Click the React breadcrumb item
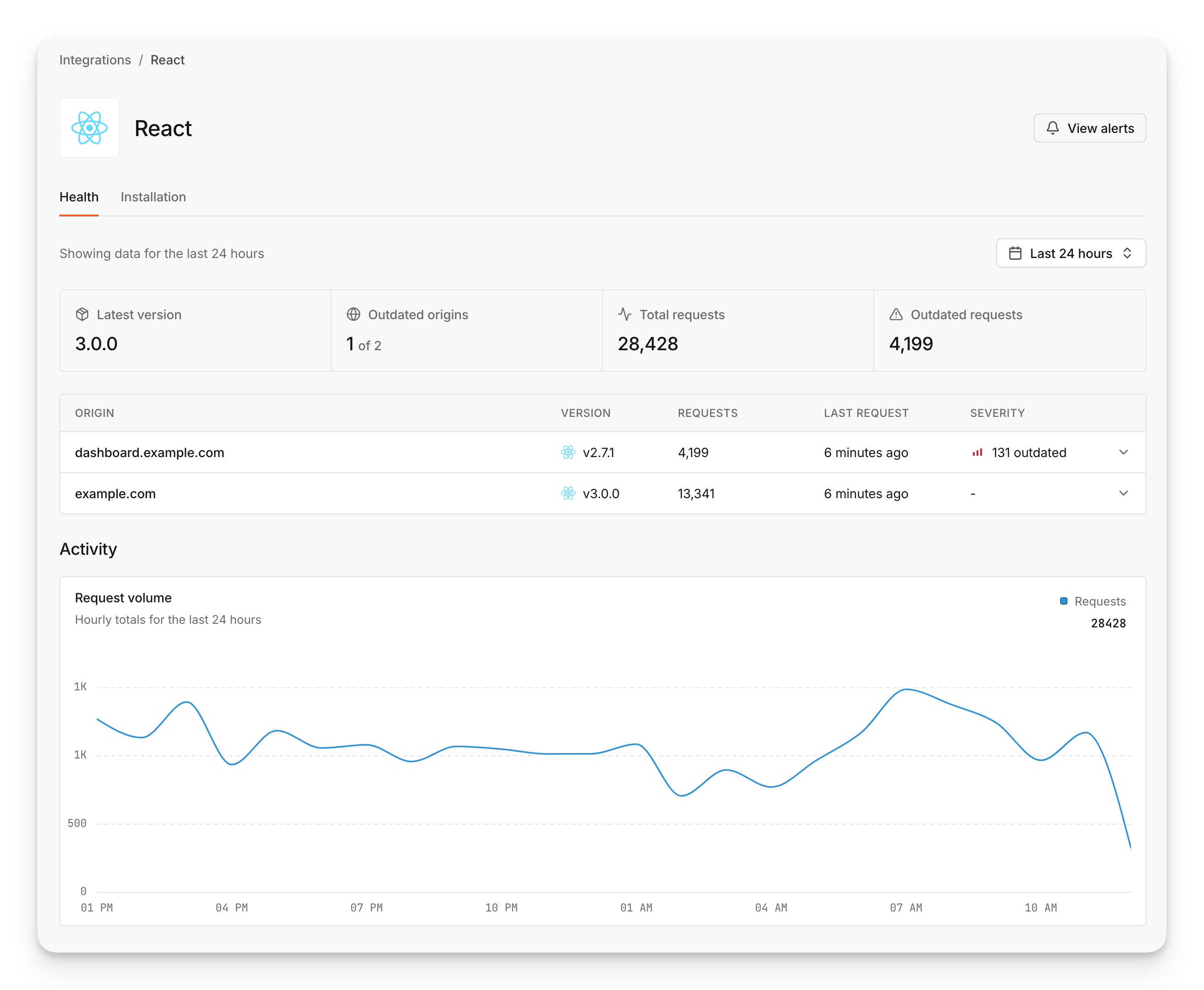Screen dimensions: 1204x990 (x=167, y=60)
